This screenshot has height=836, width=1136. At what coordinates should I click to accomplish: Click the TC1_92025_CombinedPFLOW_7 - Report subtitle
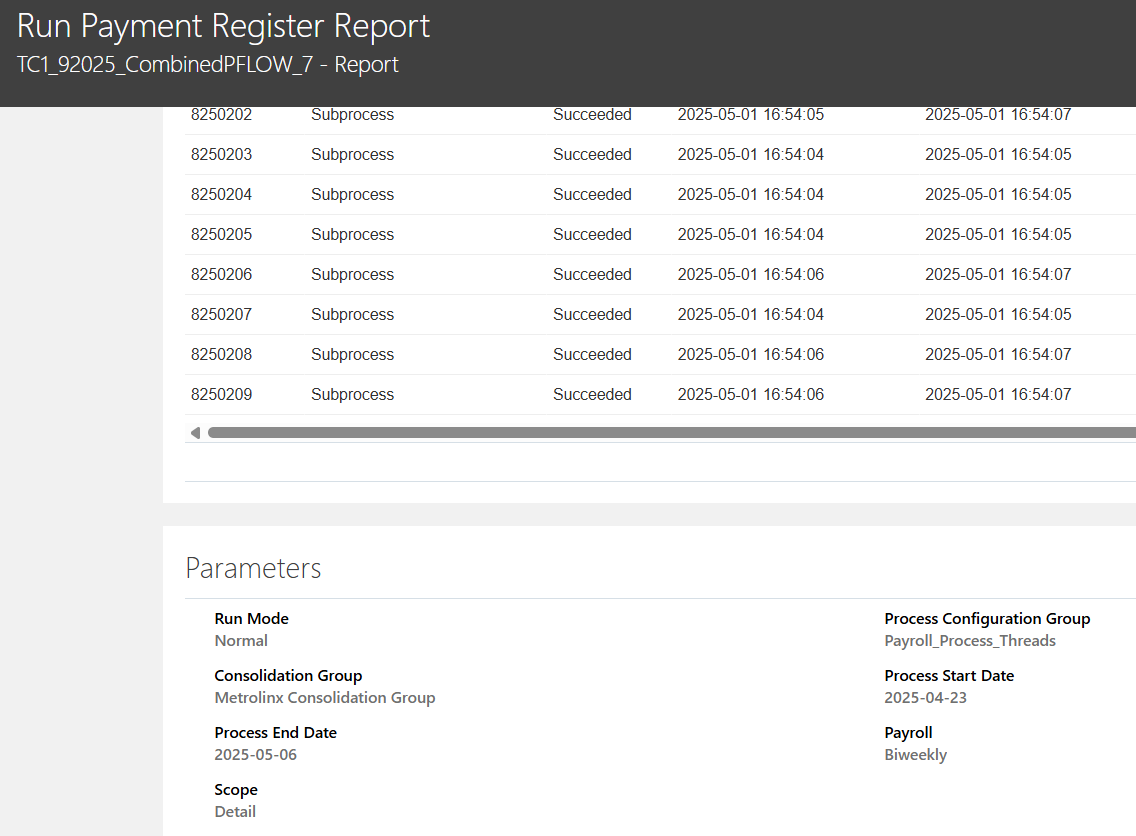[x=207, y=64]
